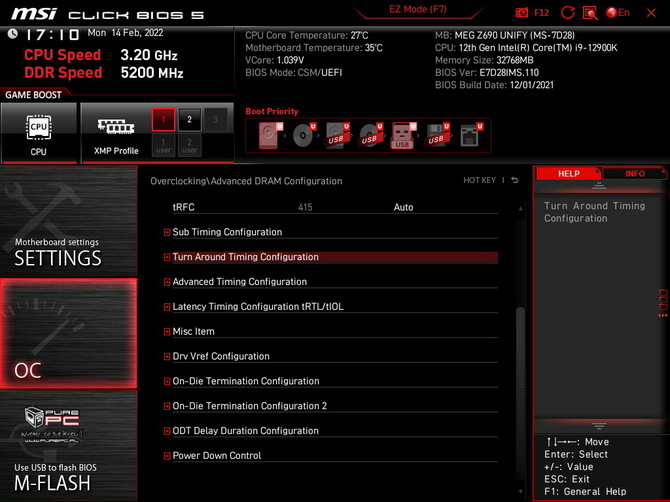Select the USB optical drive boot device icon

pos(370,135)
